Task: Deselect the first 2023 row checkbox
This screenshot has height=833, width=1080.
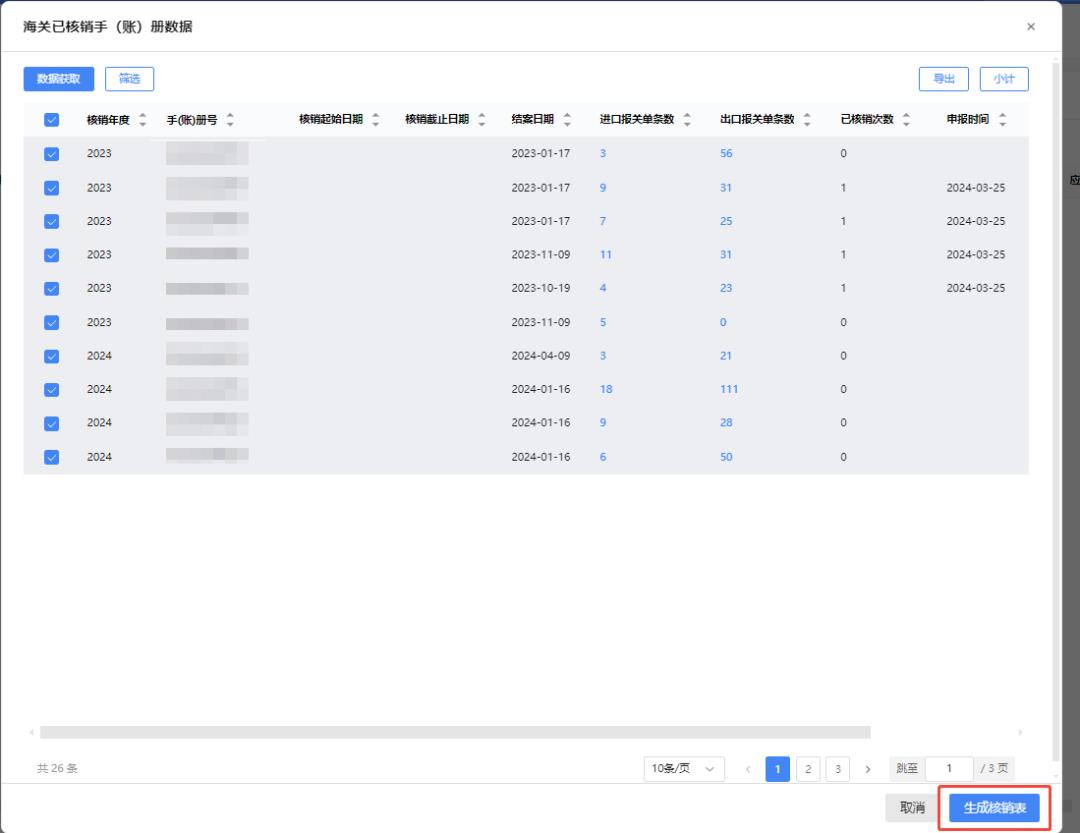Action: (x=52, y=154)
